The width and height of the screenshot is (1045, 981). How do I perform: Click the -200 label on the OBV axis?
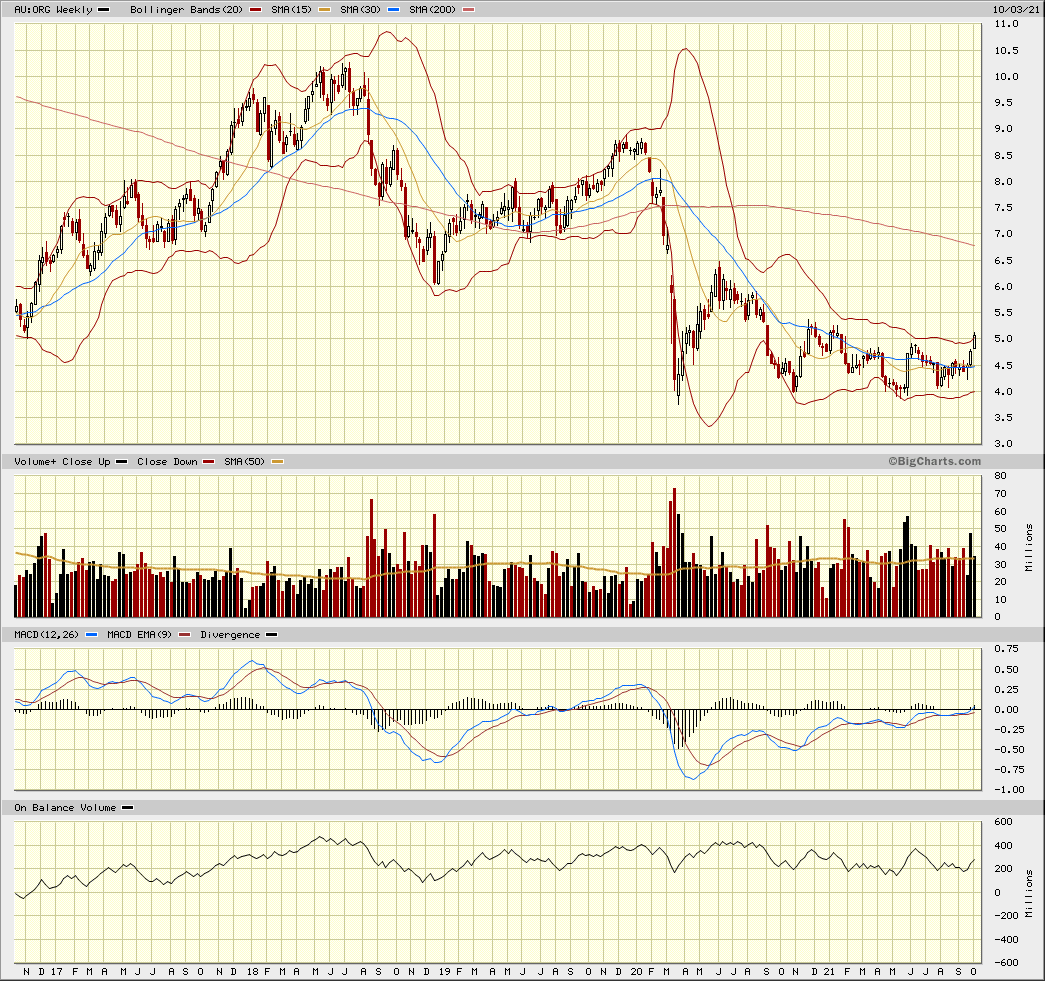coord(1004,916)
